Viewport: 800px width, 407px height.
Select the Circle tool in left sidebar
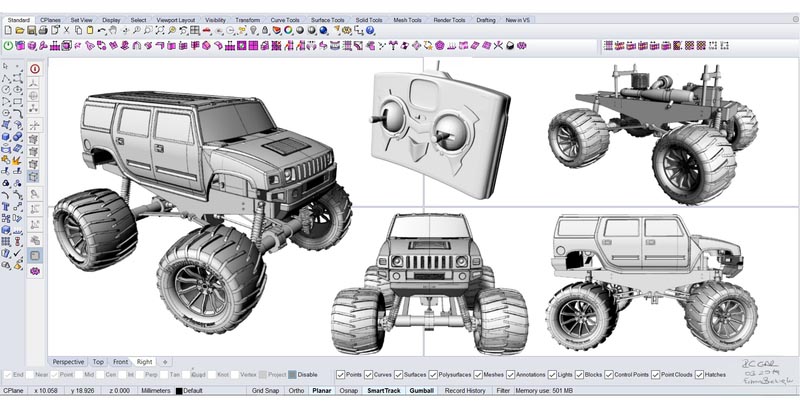pos(6,89)
